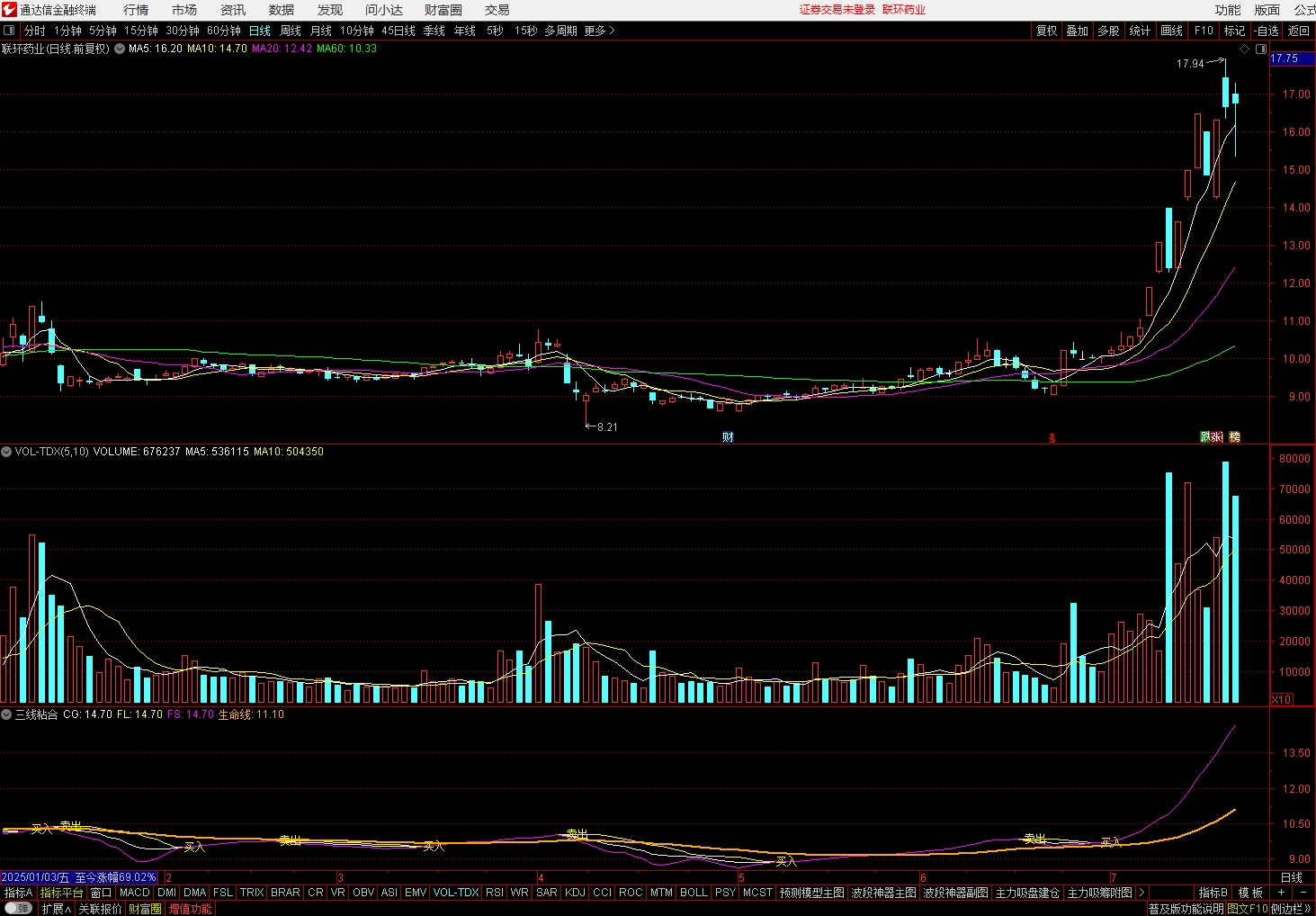Click the X10 scale badge in volume axis
The width and height of the screenshot is (1316, 916).
(x=1282, y=699)
